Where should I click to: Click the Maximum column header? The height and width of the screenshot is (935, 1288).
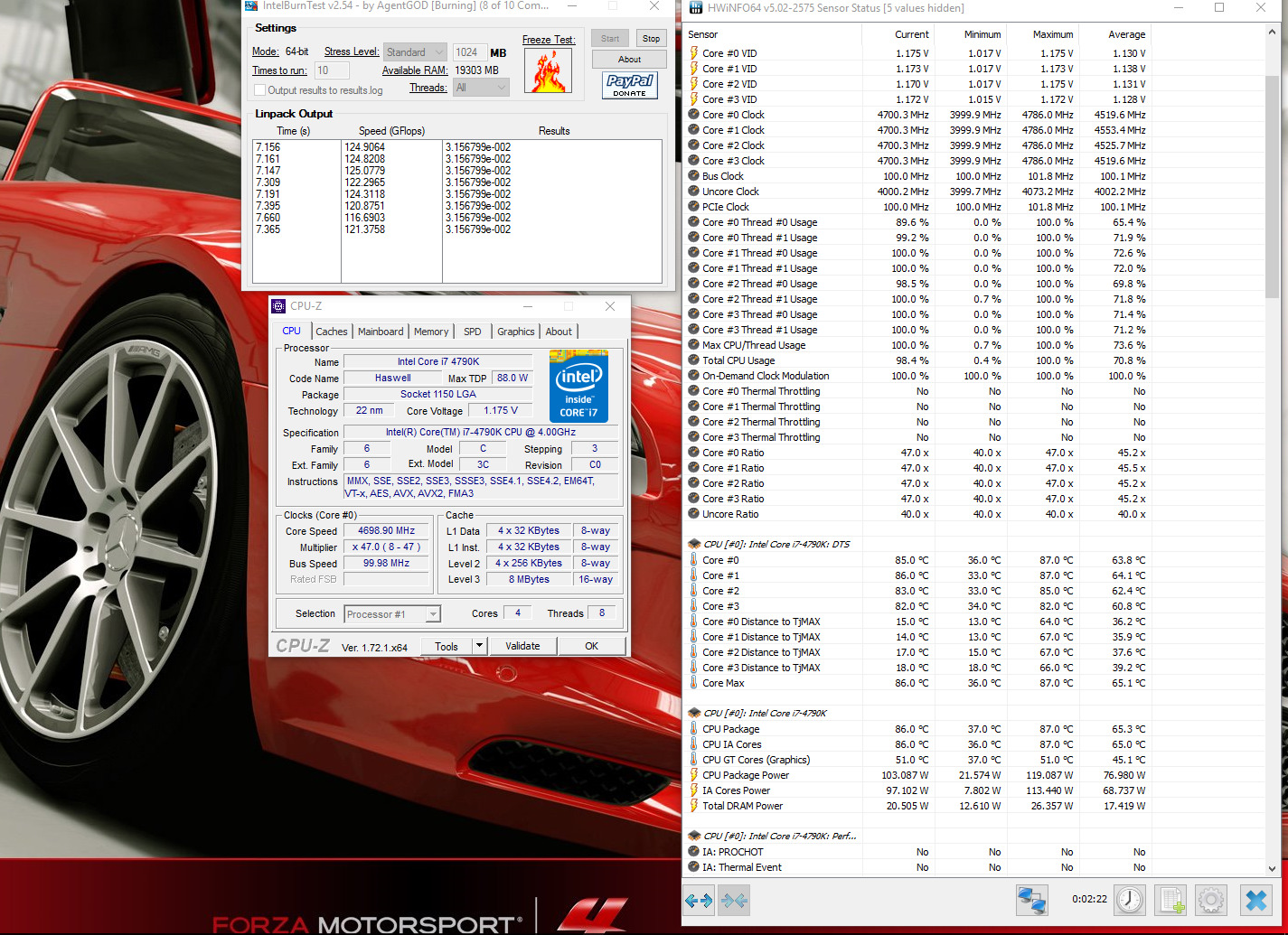click(x=1042, y=34)
